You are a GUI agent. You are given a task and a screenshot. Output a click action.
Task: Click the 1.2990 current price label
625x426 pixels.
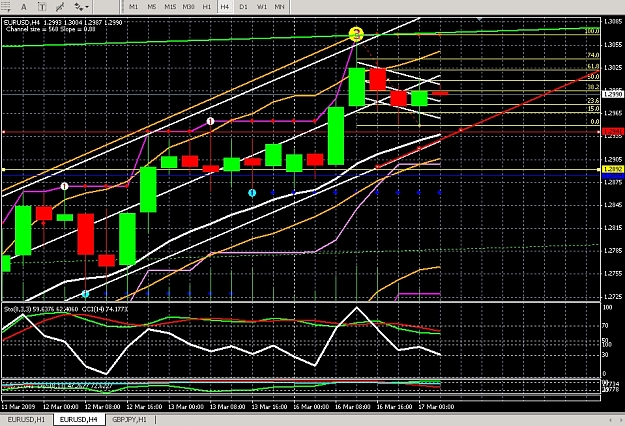click(613, 94)
